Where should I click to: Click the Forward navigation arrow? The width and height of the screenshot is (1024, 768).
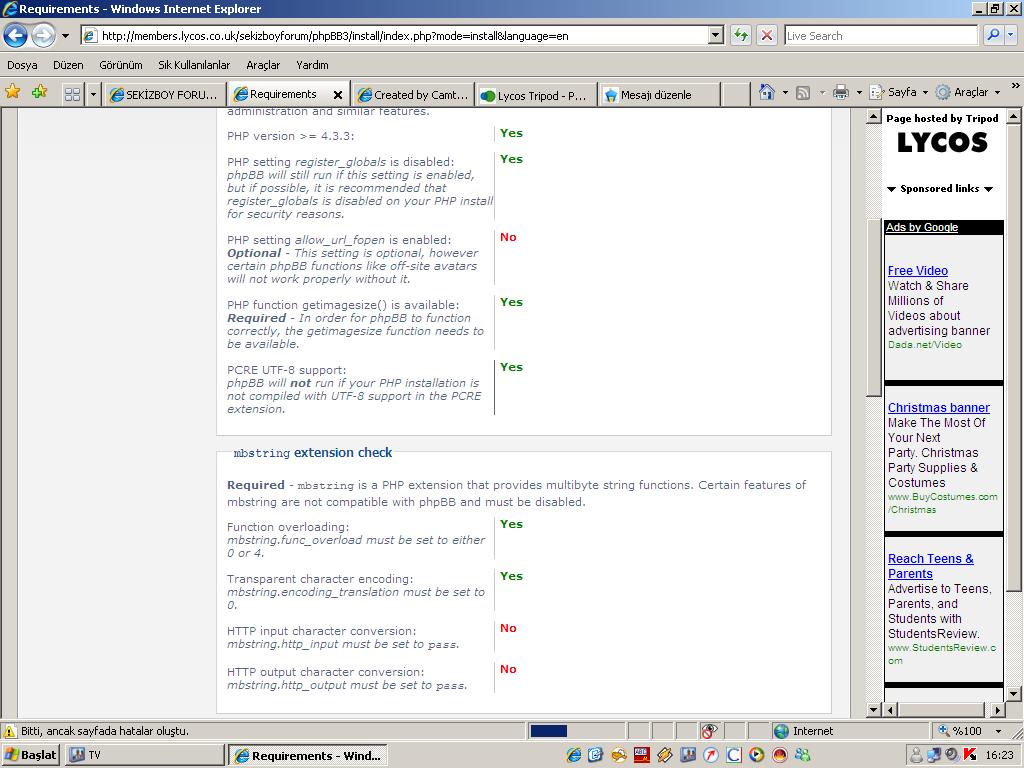(x=43, y=35)
